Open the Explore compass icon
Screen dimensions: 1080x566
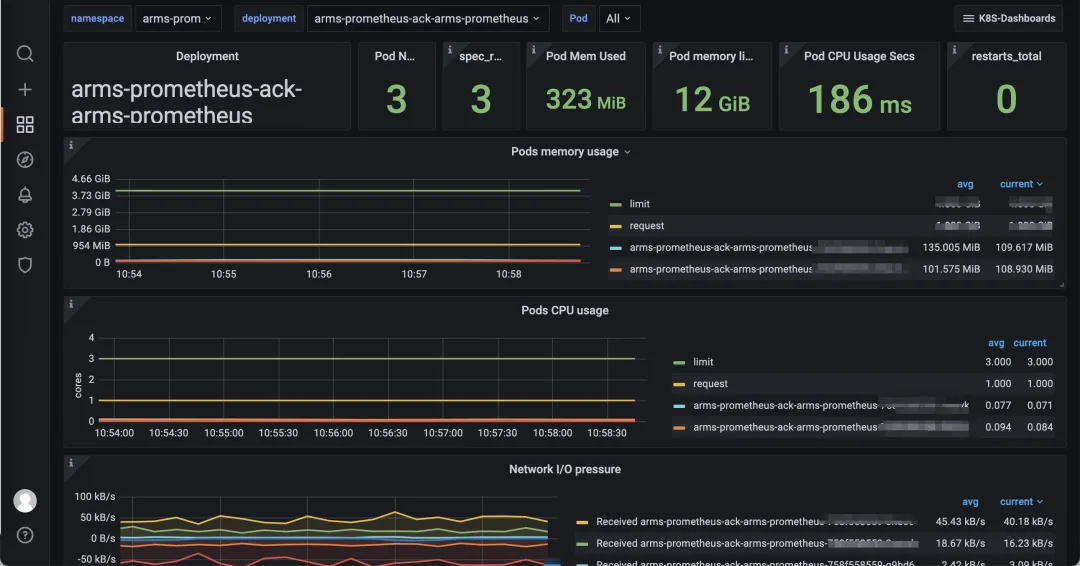(25, 160)
